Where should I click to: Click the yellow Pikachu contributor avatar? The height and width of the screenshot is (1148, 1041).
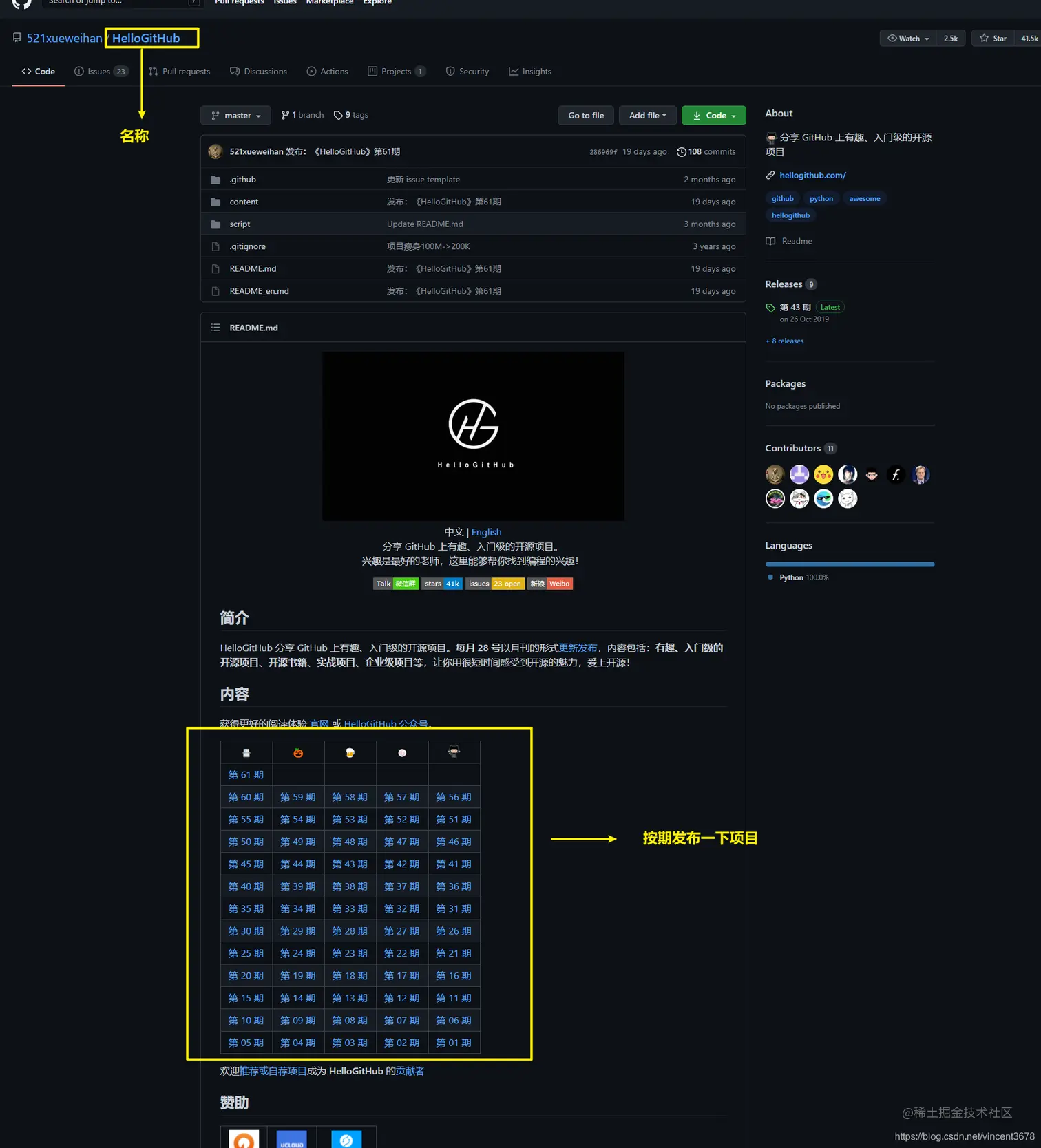click(823, 474)
